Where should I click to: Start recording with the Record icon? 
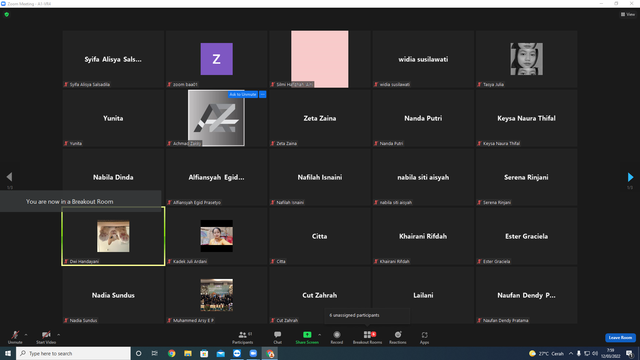[x=337, y=335]
